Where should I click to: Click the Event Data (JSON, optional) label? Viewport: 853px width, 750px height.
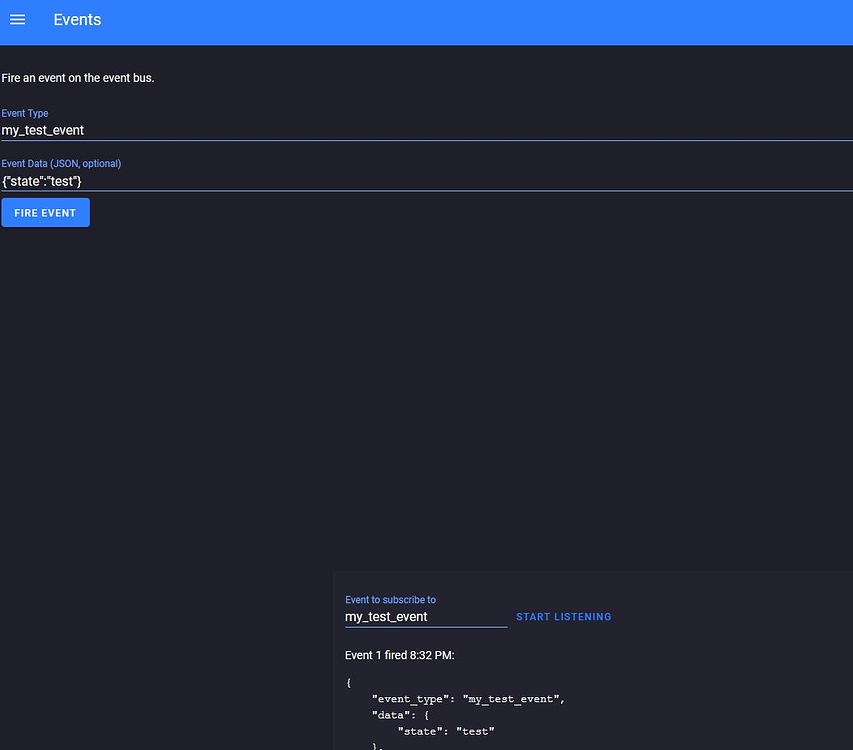60,163
